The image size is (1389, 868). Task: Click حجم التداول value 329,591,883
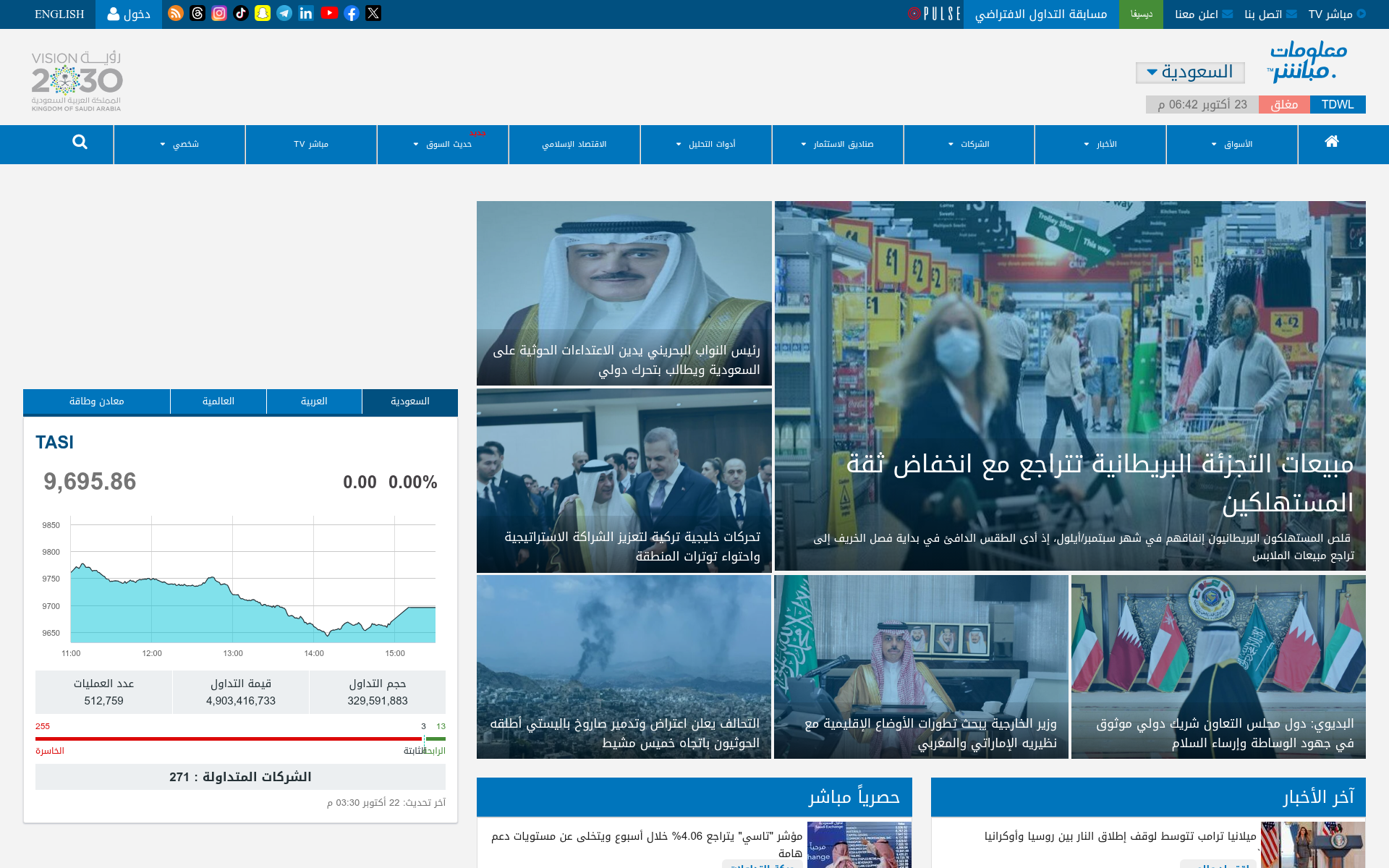[378, 701]
